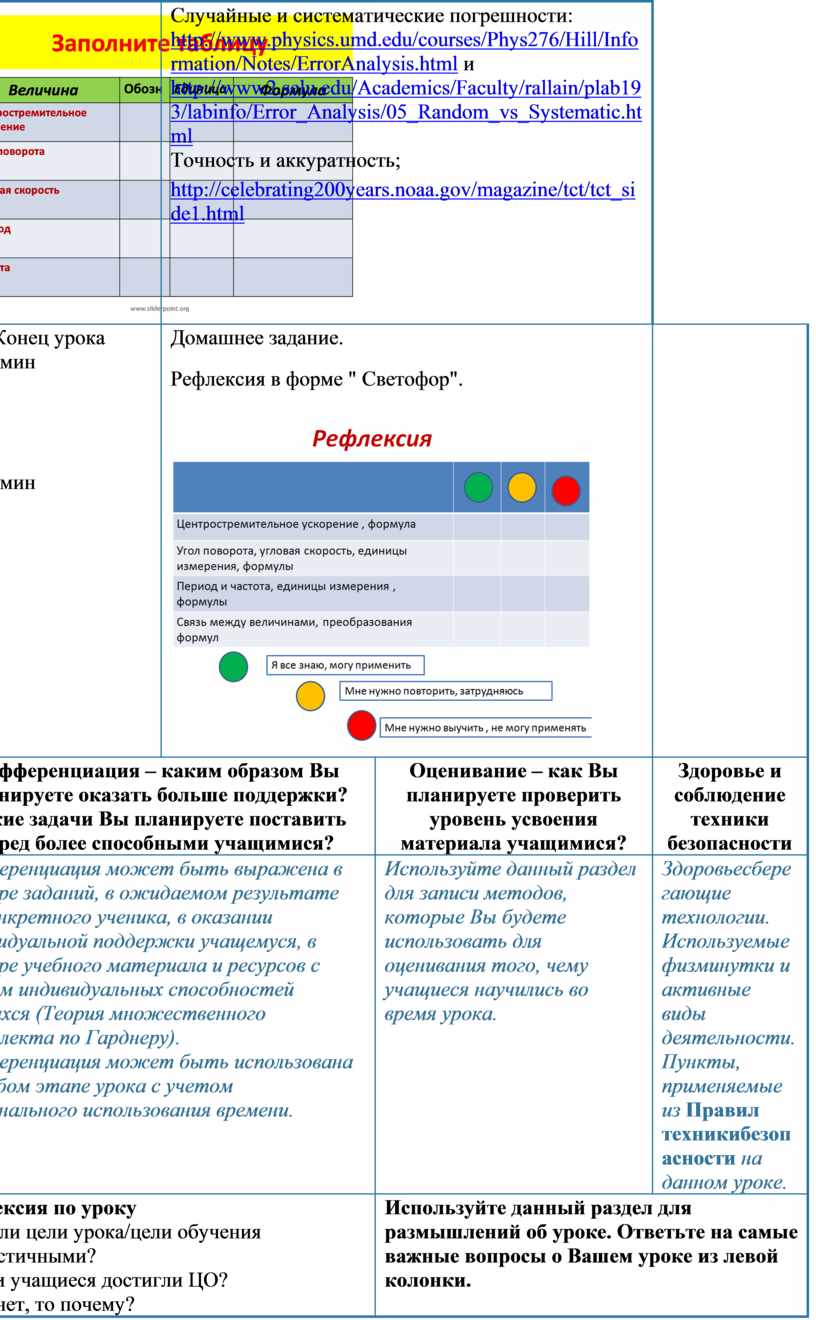The width and height of the screenshot is (816, 1320).
Task: Click 'Случайные и систематические погрешности:' text
Action: click(x=372, y=16)
